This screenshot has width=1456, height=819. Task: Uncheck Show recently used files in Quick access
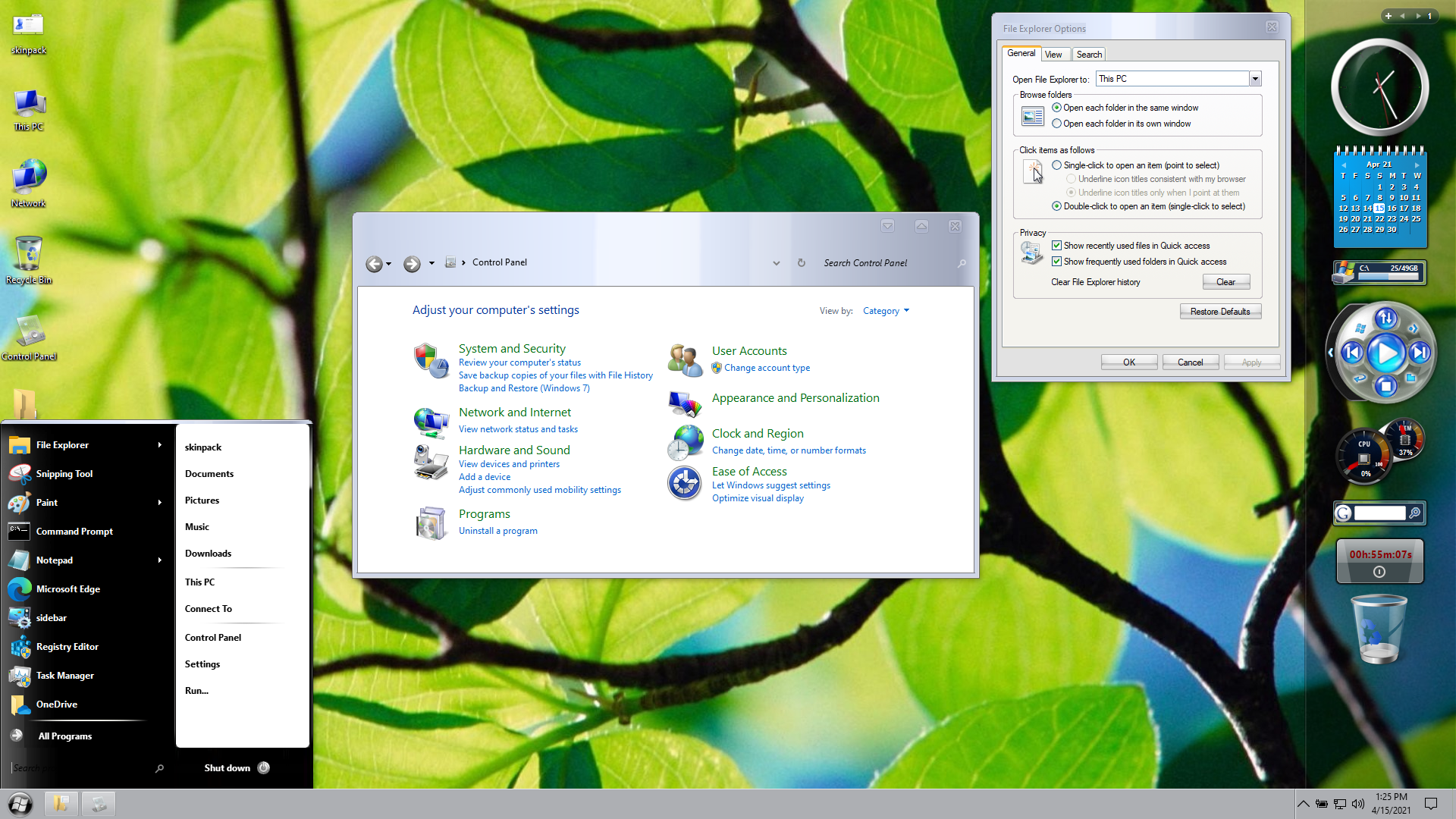pyautogui.click(x=1056, y=246)
